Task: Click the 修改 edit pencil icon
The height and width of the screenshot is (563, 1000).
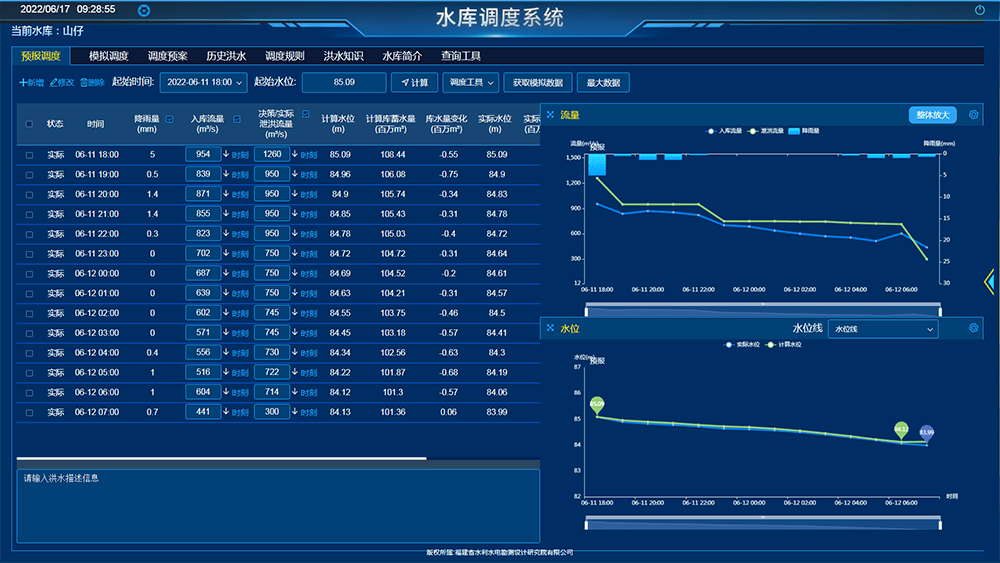Action: coord(53,82)
